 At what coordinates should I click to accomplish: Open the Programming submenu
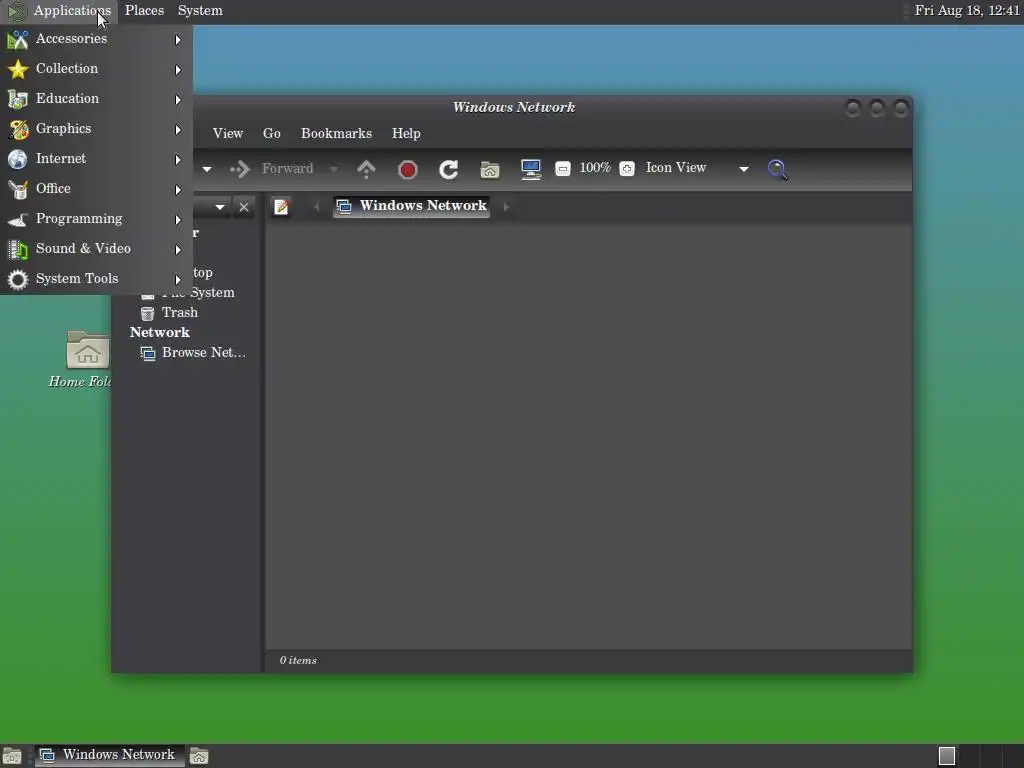pyautogui.click(x=96, y=219)
